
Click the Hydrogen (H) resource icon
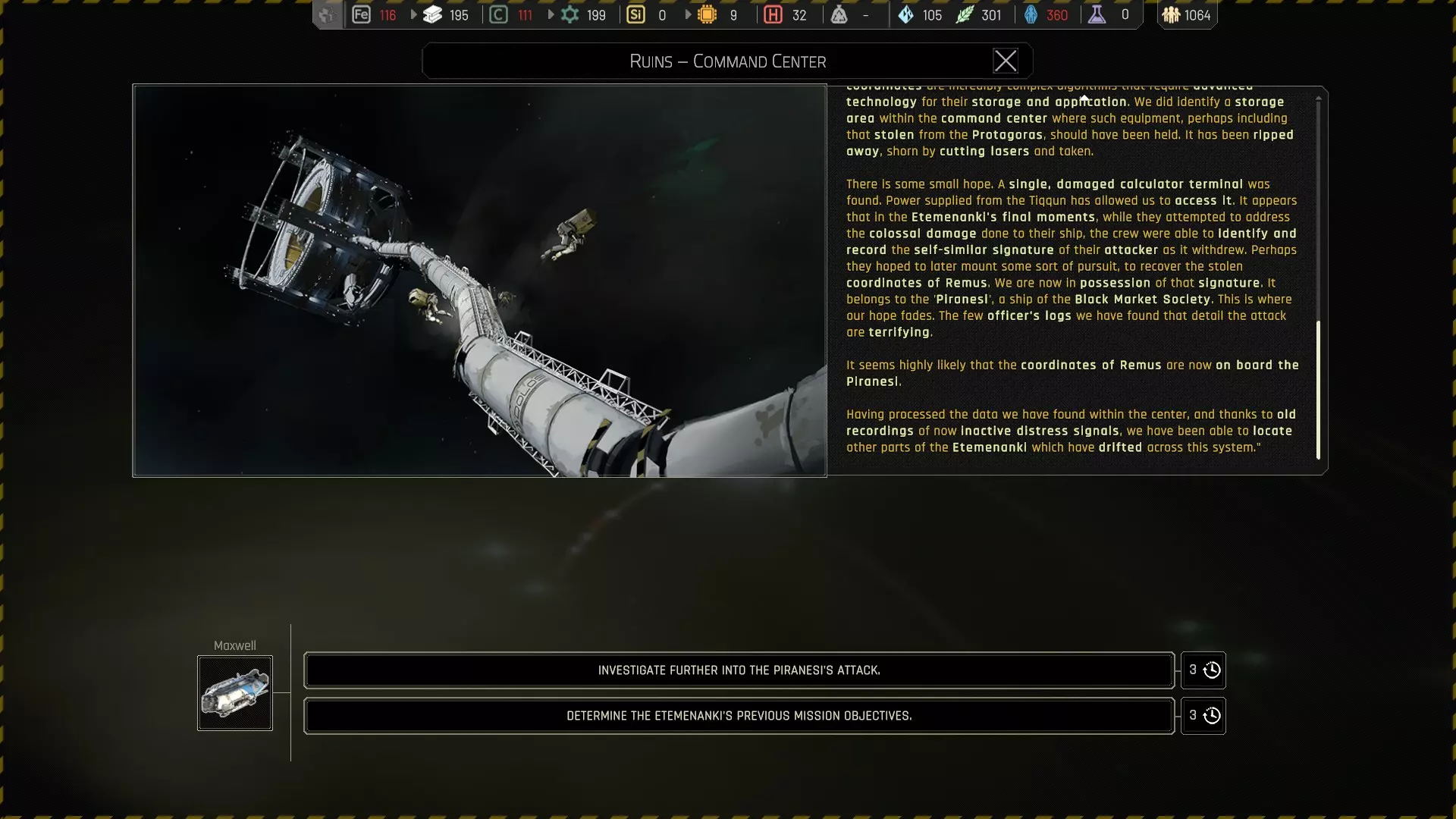point(773,14)
